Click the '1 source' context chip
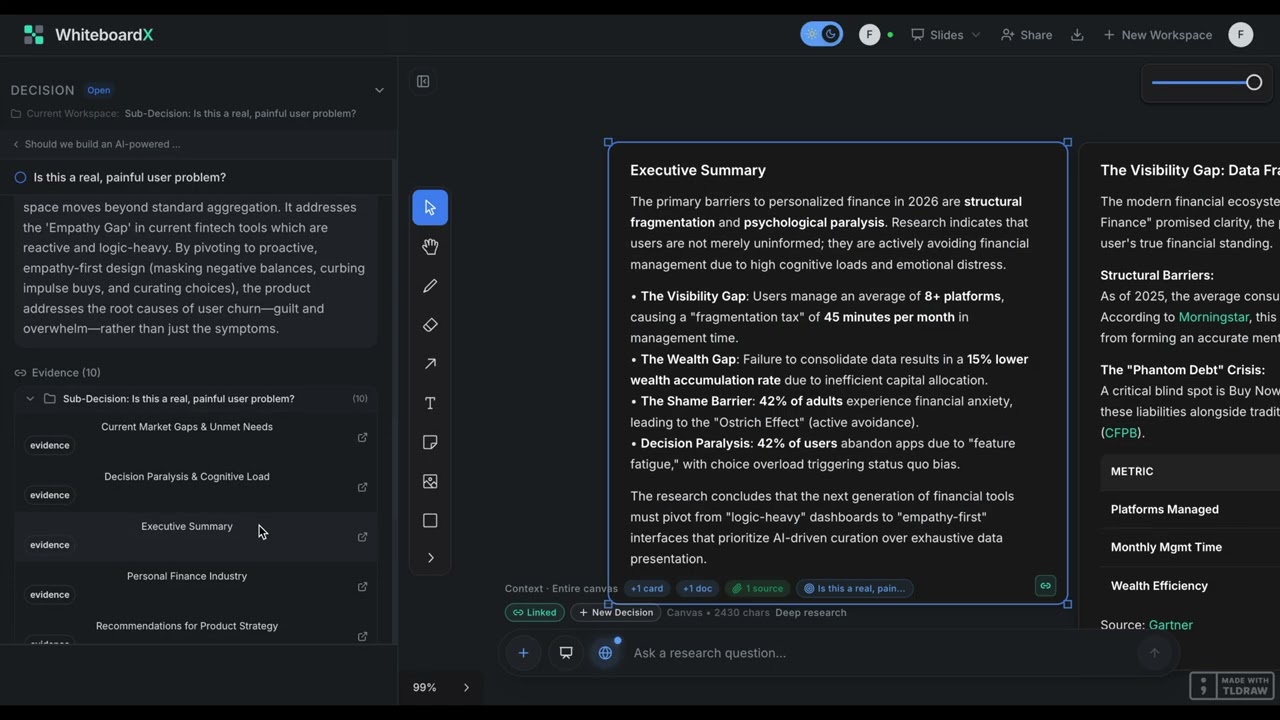This screenshot has height=720, width=1280. coord(757,589)
